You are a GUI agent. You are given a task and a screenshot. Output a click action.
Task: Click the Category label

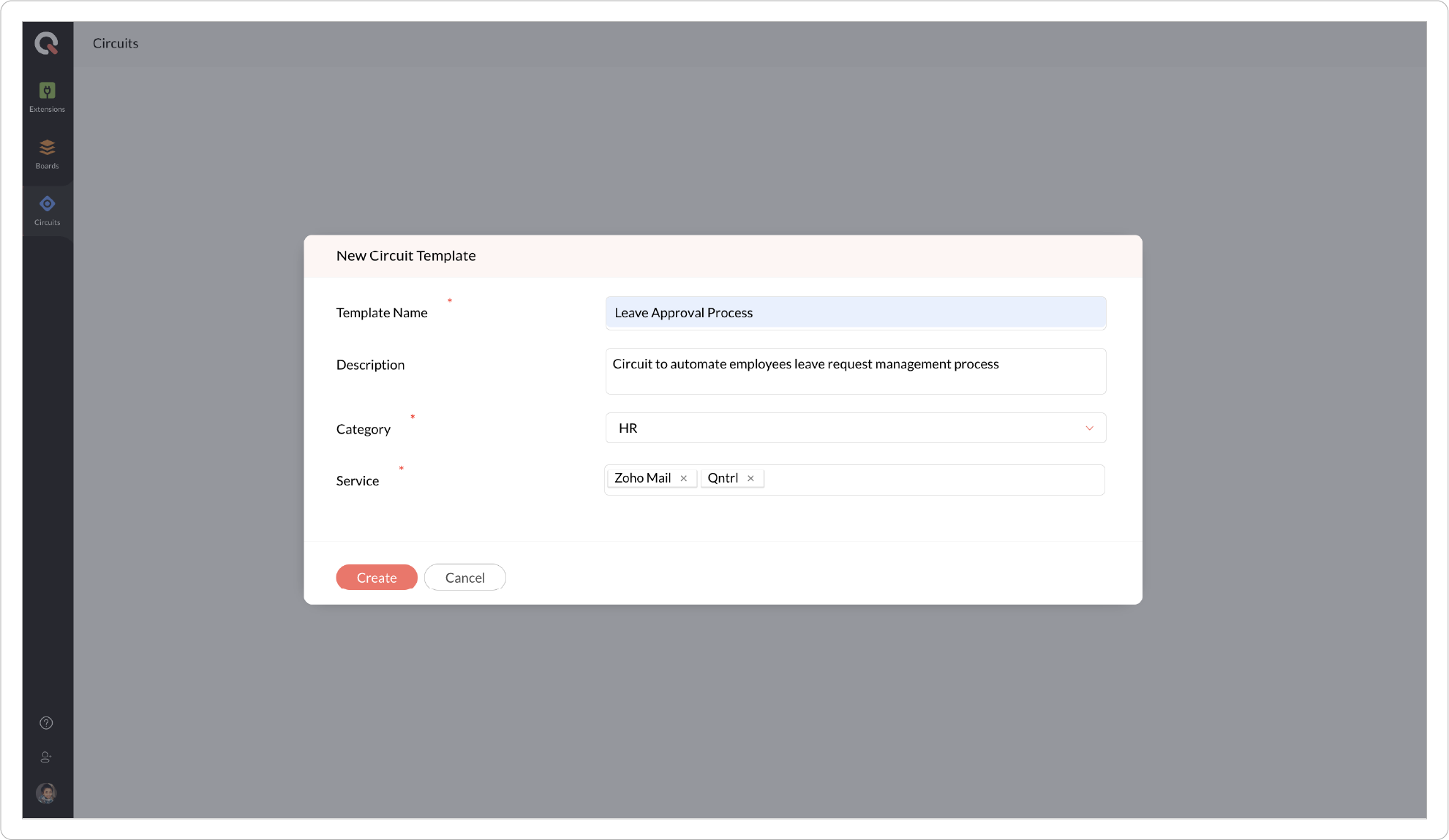pos(364,429)
